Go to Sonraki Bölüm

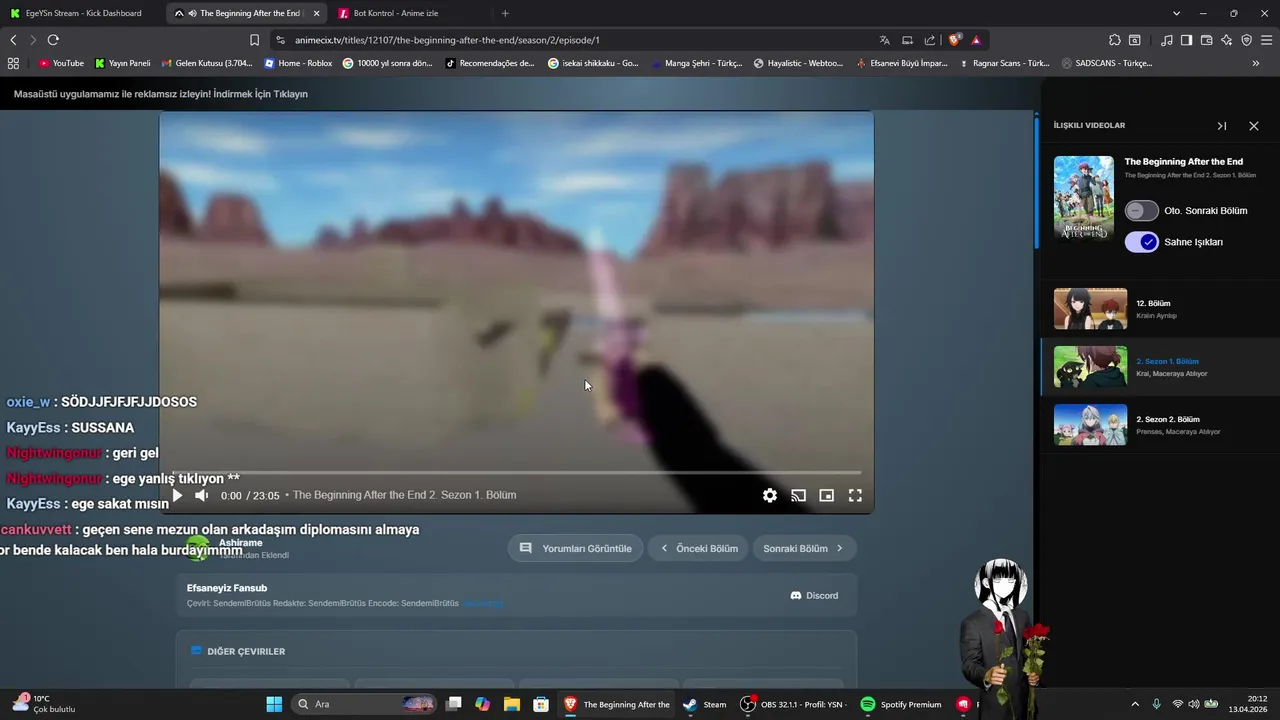tap(803, 548)
